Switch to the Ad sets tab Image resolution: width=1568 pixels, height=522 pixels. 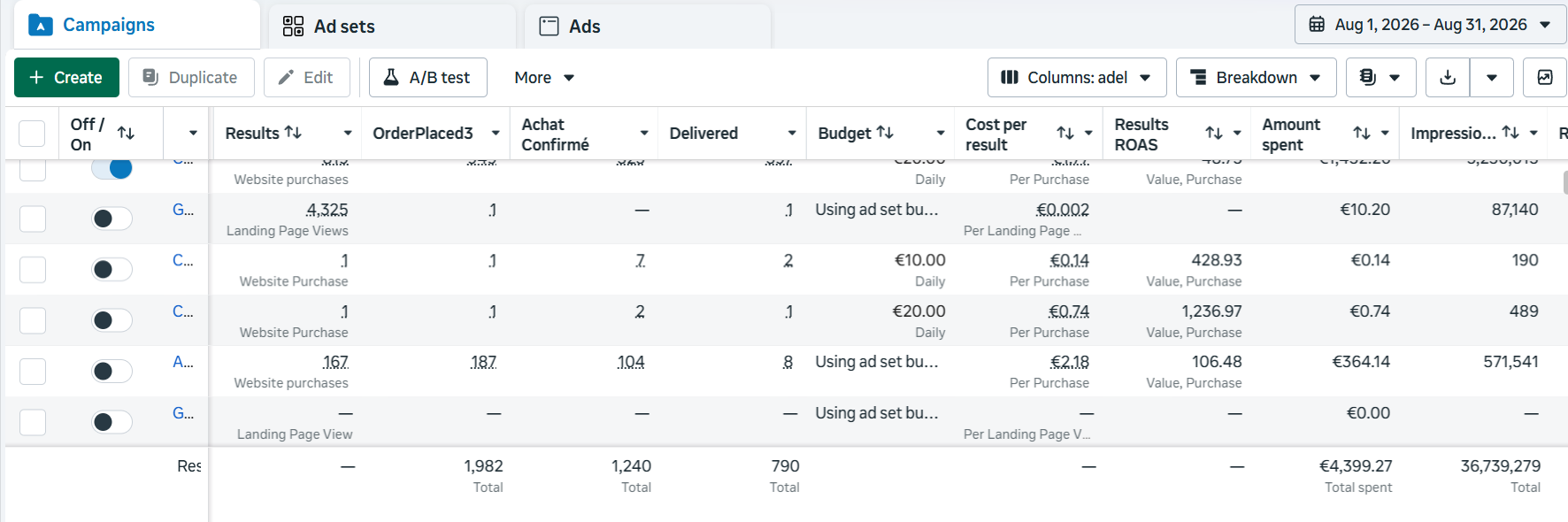coord(392,27)
